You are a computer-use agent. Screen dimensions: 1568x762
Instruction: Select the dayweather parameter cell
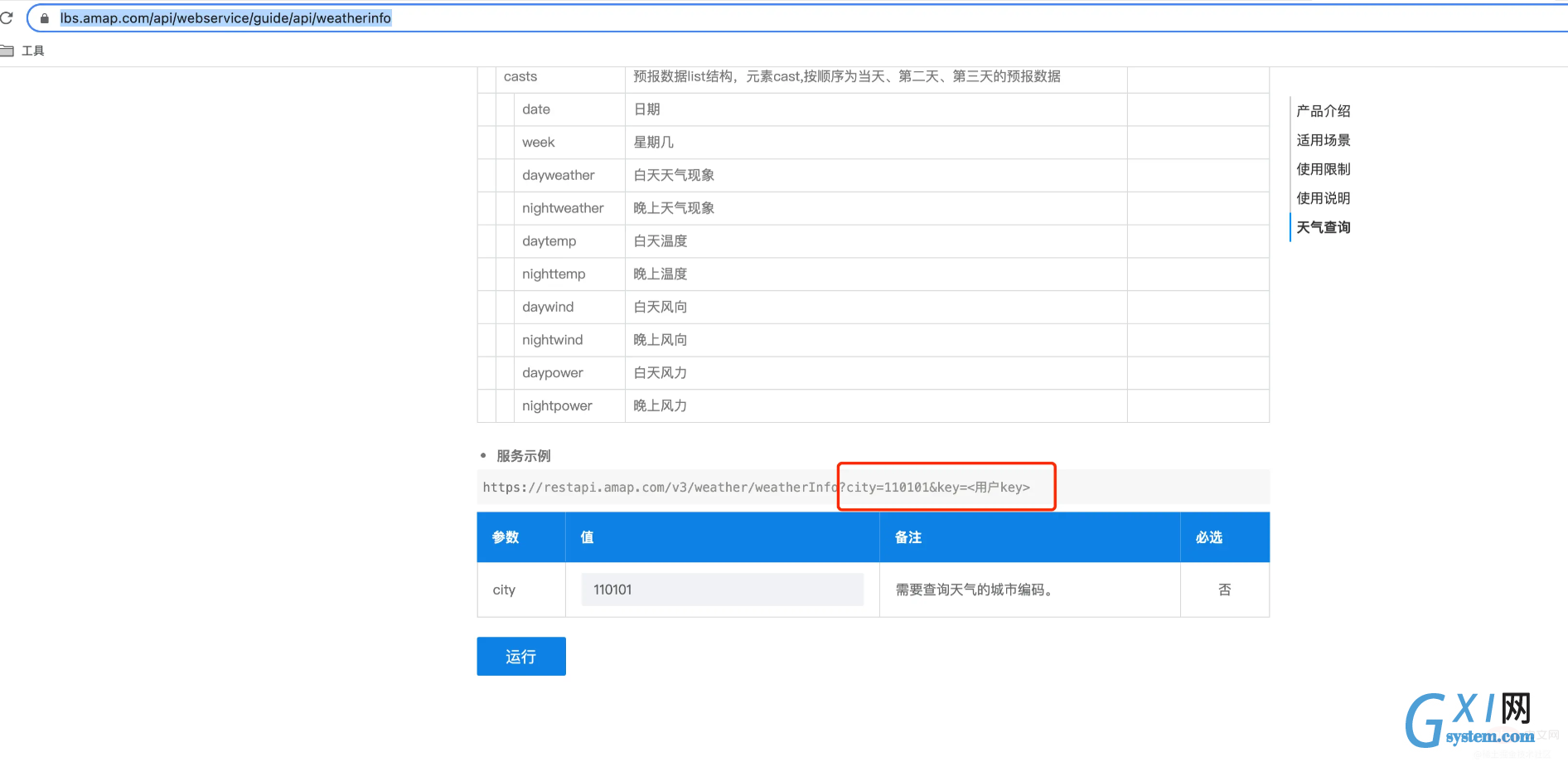point(569,175)
